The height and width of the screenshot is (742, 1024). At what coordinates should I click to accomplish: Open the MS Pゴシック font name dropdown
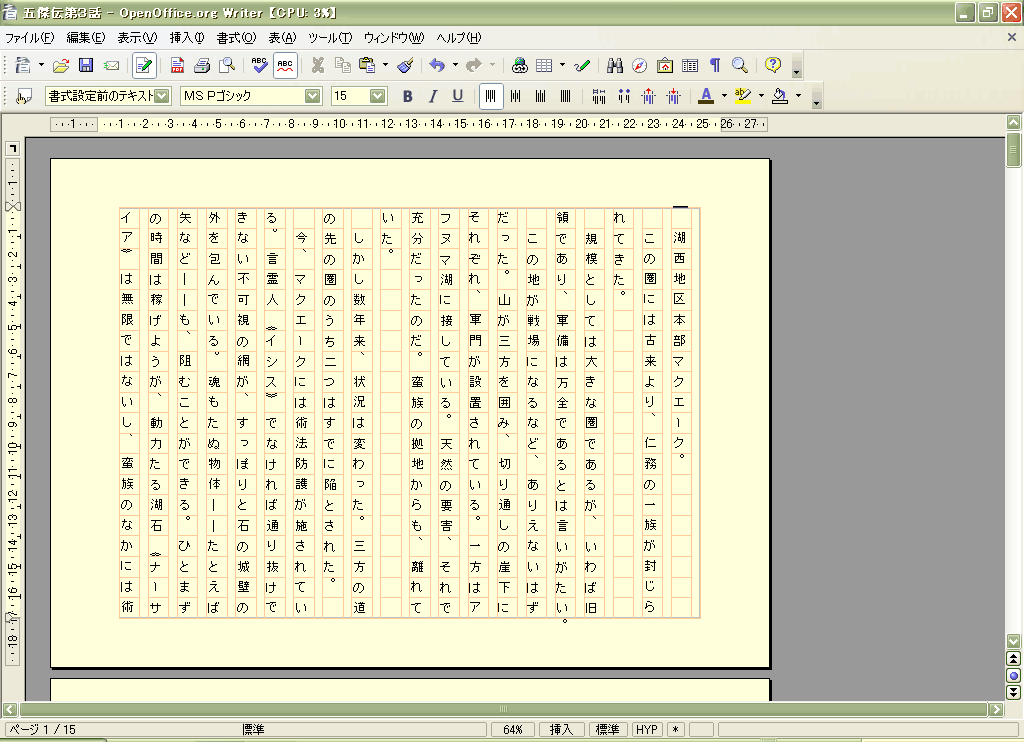[x=313, y=96]
